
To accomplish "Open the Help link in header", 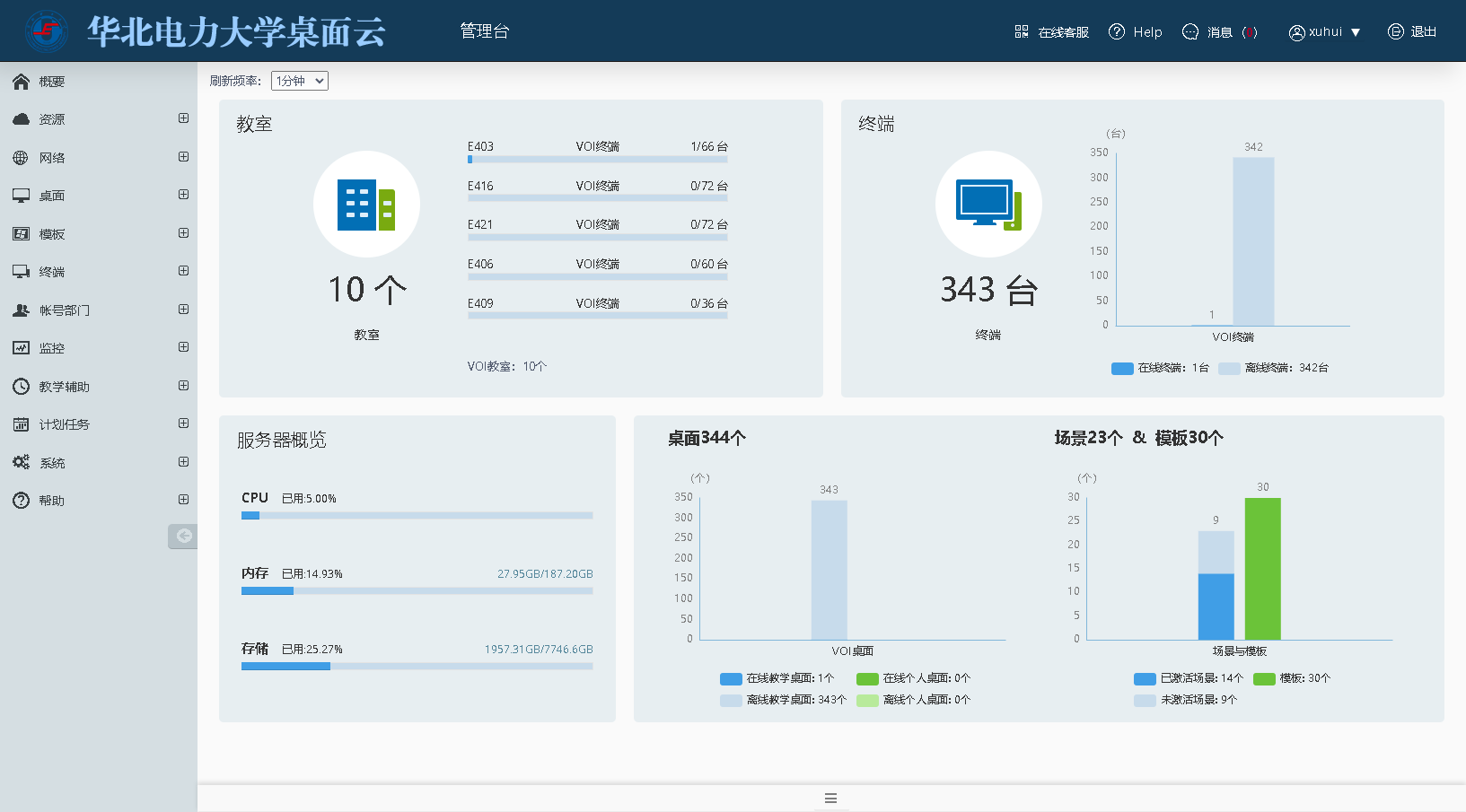I will pos(1136,32).
